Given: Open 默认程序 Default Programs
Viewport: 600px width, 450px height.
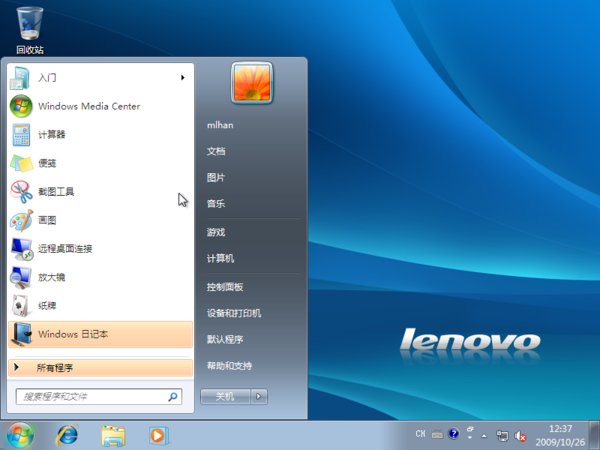Looking at the screenshot, I should [x=225, y=339].
